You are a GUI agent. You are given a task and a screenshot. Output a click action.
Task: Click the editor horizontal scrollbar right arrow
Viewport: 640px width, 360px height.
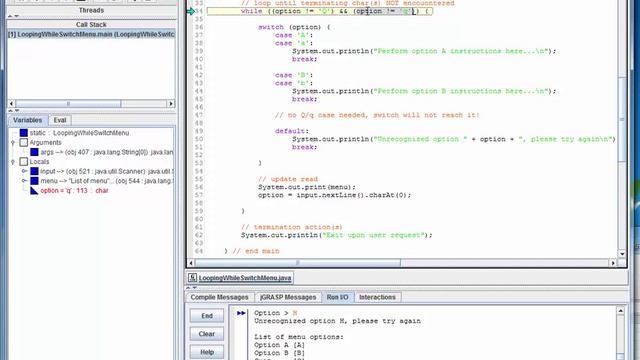coord(613,263)
